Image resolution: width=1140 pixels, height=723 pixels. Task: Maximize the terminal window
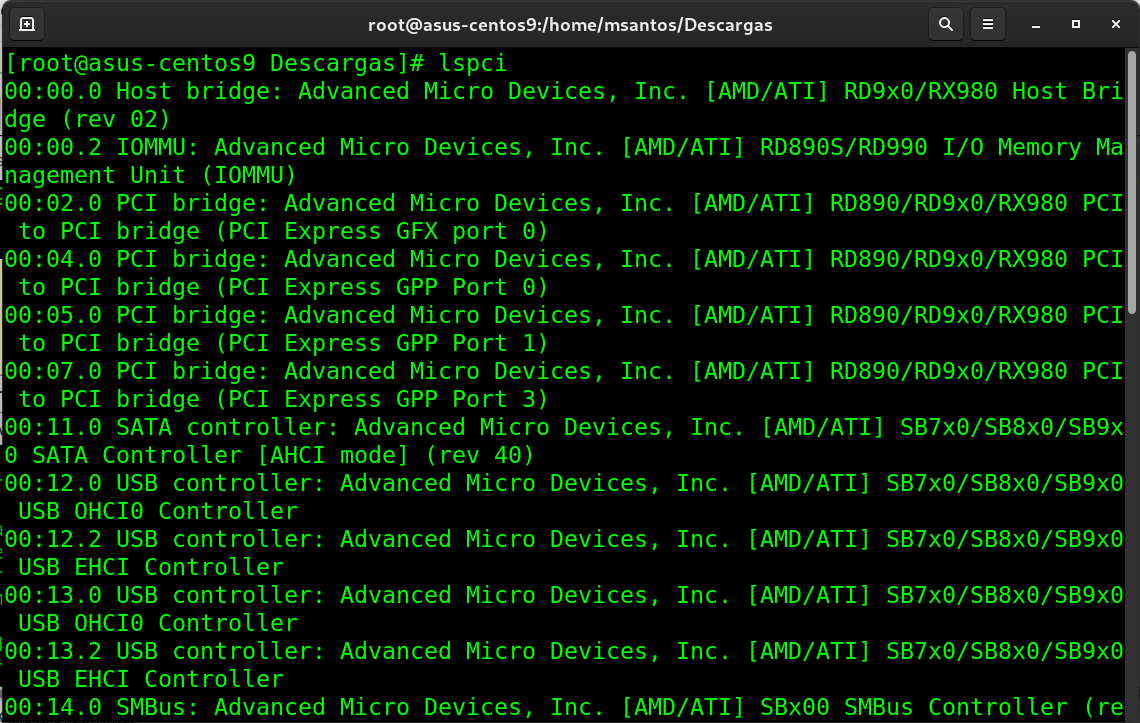[x=1076, y=24]
